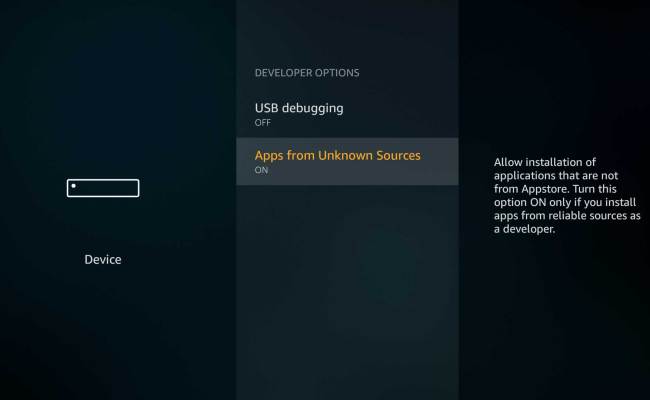
Task: Select the 'option ON only if' description line
Action: pyautogui.click(x=565, y=202)
